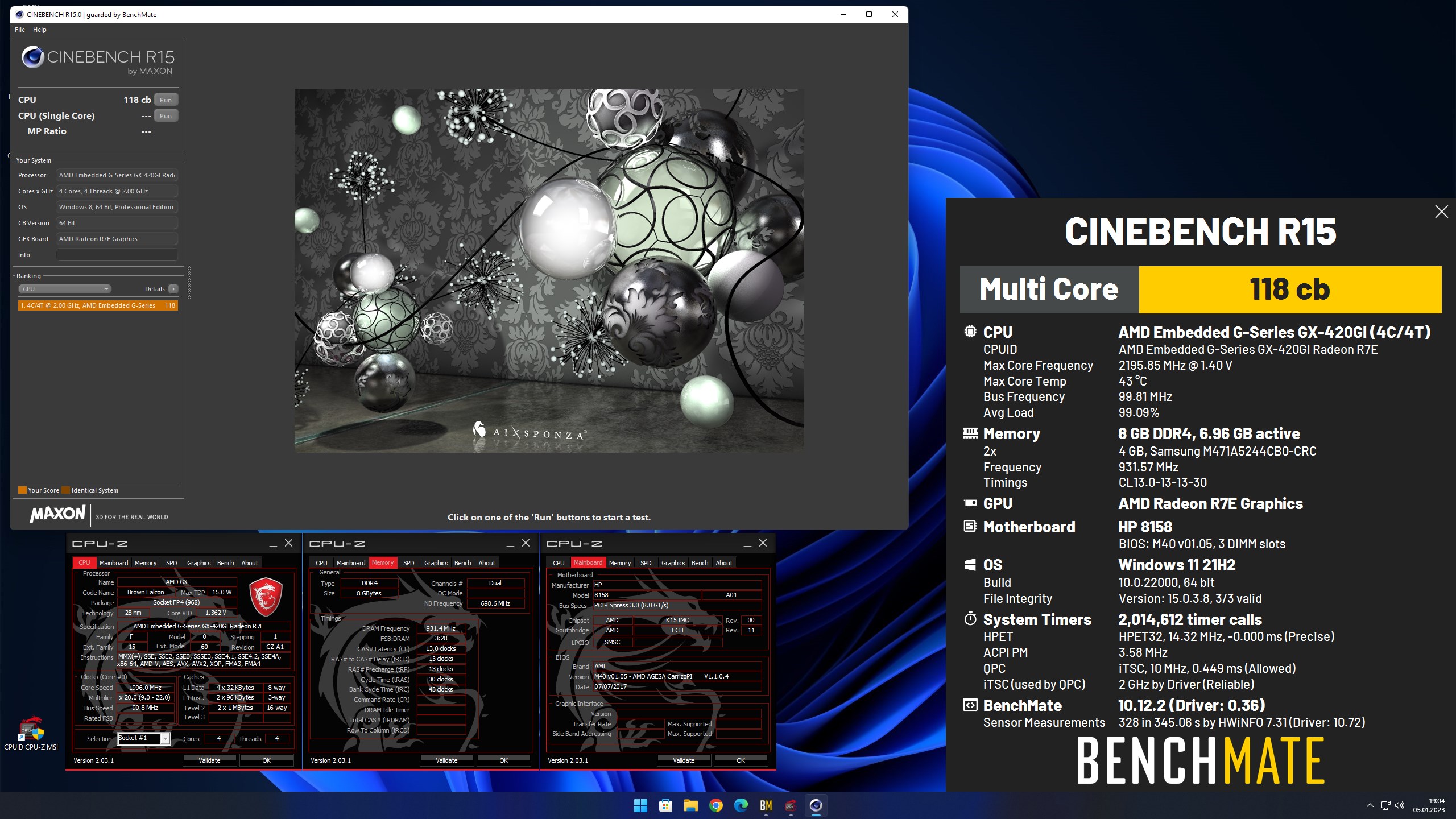Click the Windows OS icon in BenchMate panel
This screenshot has height=819, width=1456.
pyautogui.click(x=970, y=565)
